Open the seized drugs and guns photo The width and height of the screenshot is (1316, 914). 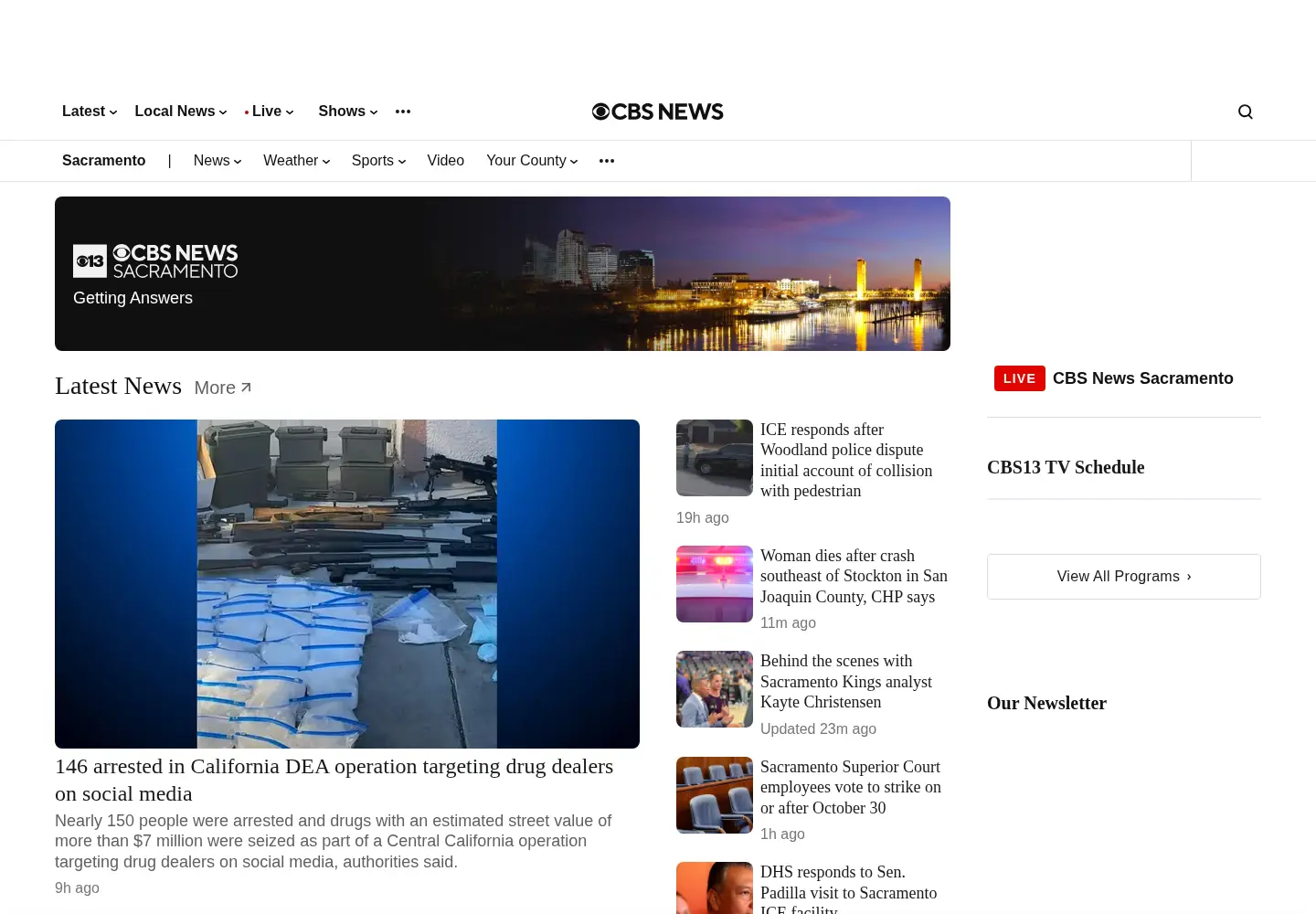point(347,584)
